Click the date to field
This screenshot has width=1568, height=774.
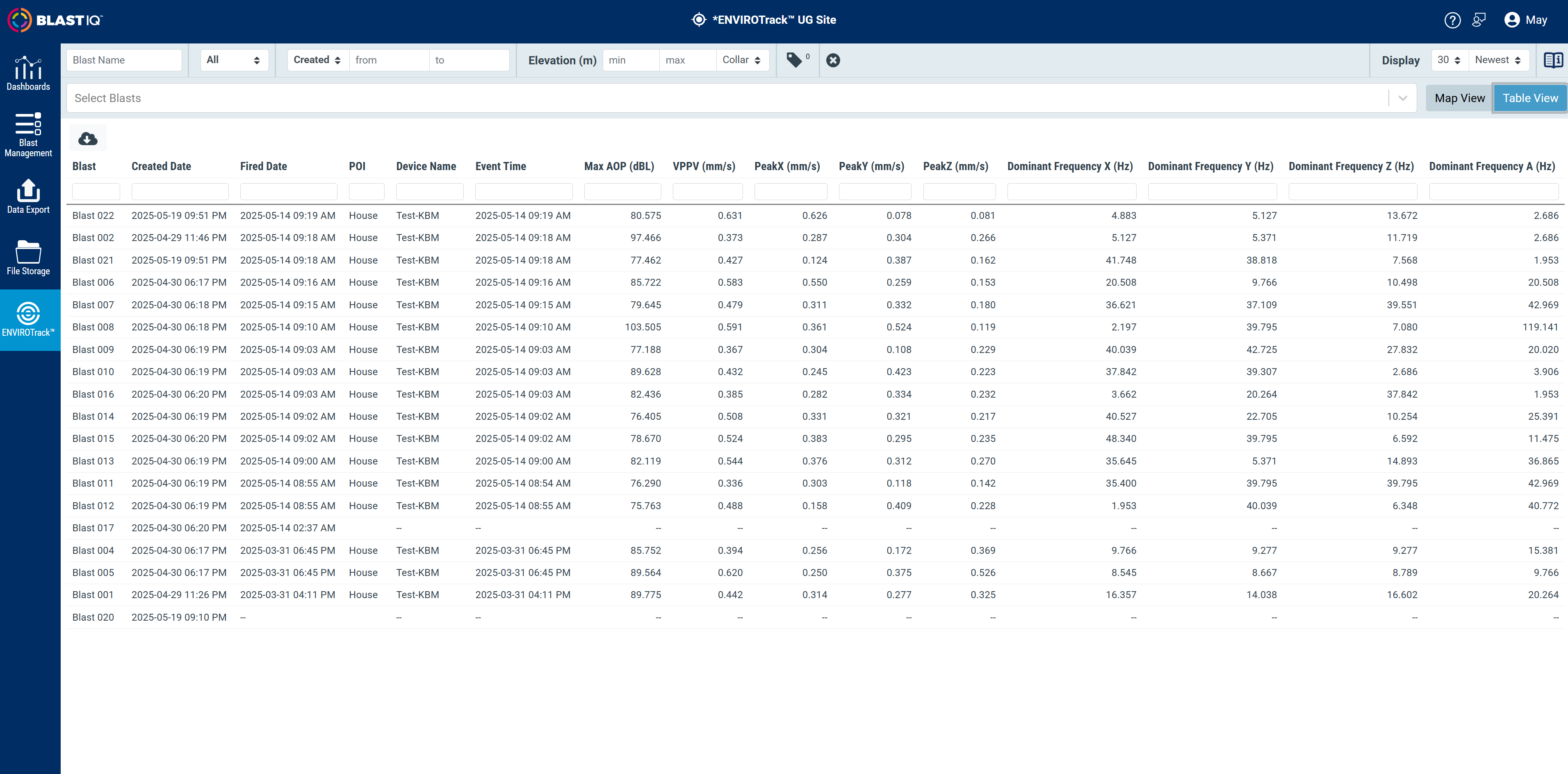[469, 59]
